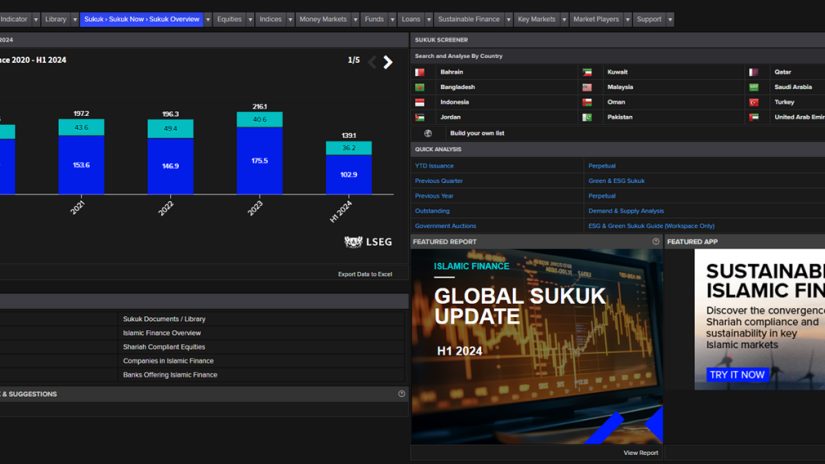Viewport: 825px width, 464px height.
Task: Open the Demand & Supply Analysis link
Action: click(626, 211)
